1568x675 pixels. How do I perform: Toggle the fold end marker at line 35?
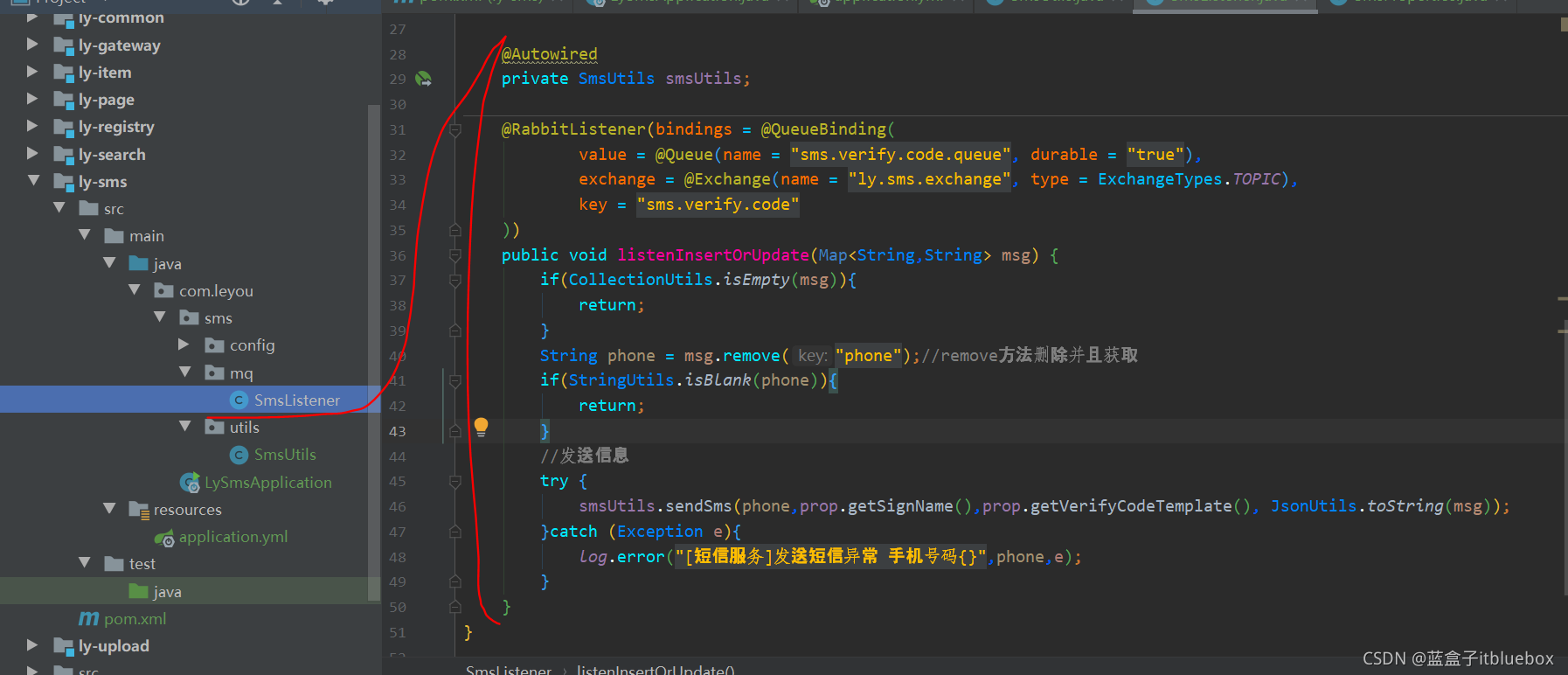coord(455,230)
